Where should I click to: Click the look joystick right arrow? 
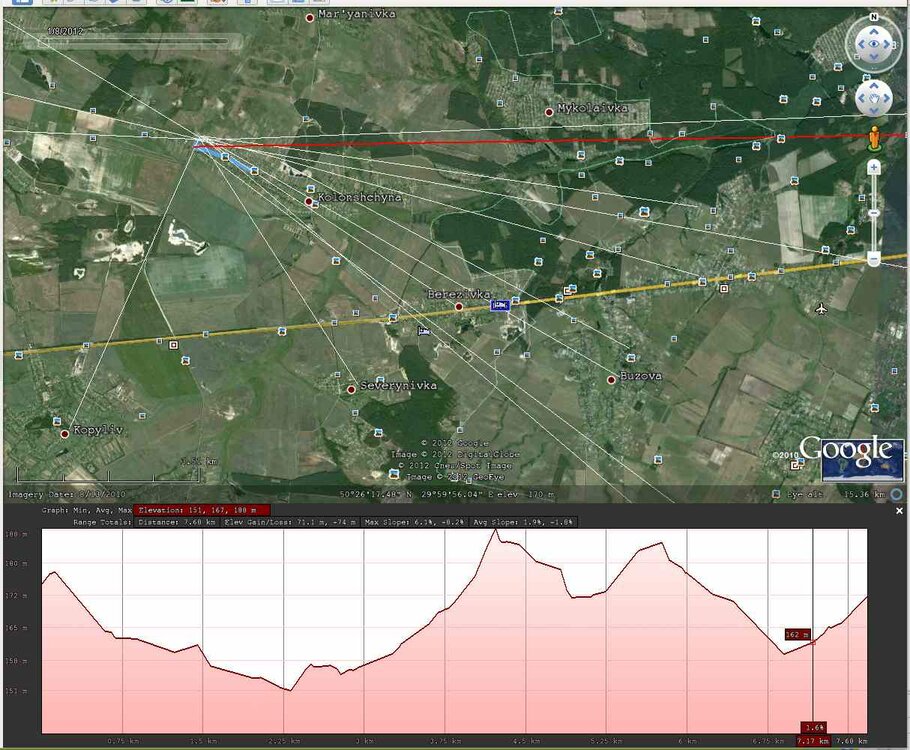pos(887,44)
